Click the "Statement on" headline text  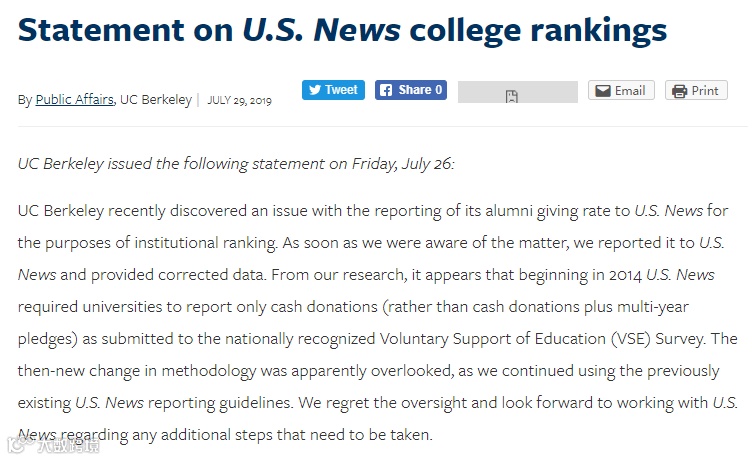click(x=124, y=31)
